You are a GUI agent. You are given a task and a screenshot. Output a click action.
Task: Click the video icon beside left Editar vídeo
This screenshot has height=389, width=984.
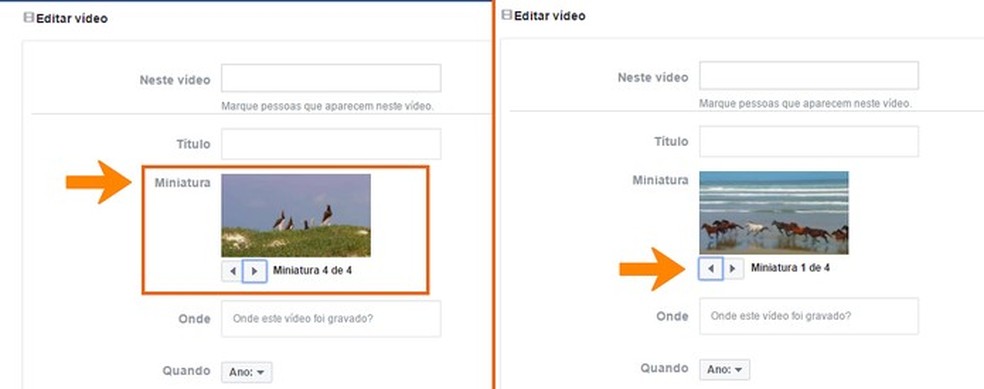pyautogui.click(x=28, y=18)
